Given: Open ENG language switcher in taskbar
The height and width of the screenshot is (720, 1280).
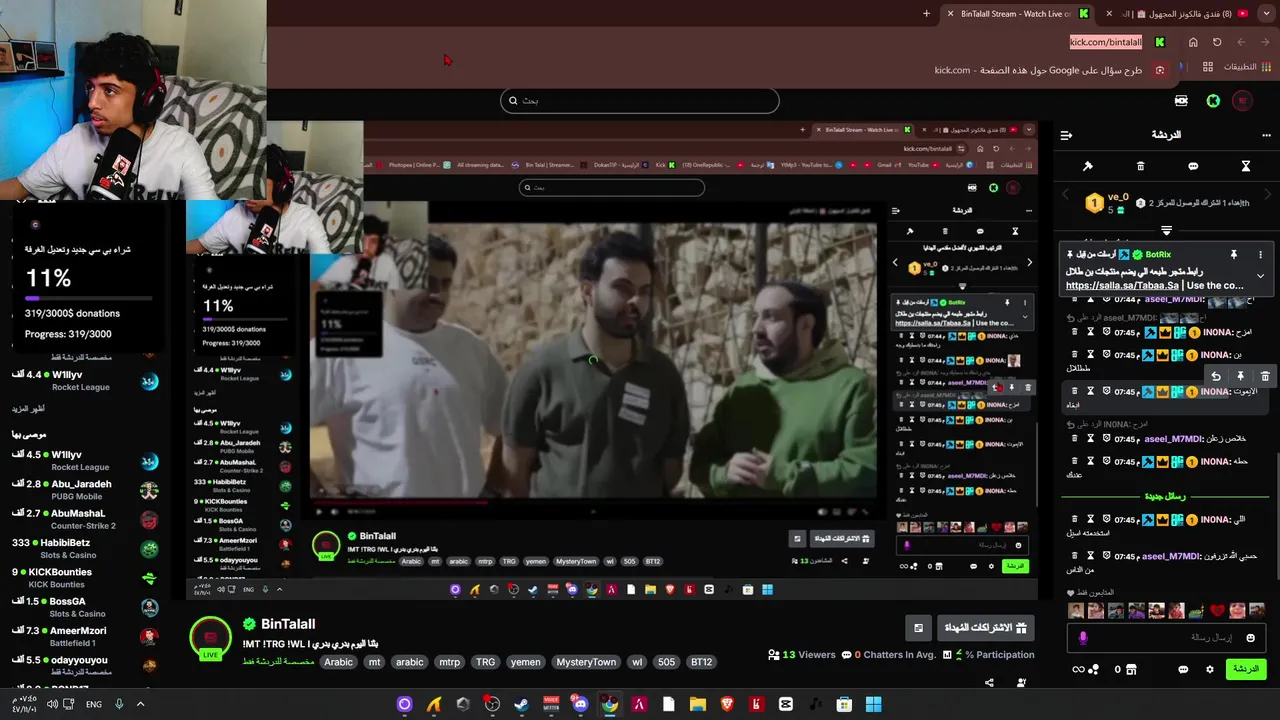Looking at the screenshot, I should tap(93, 704).
